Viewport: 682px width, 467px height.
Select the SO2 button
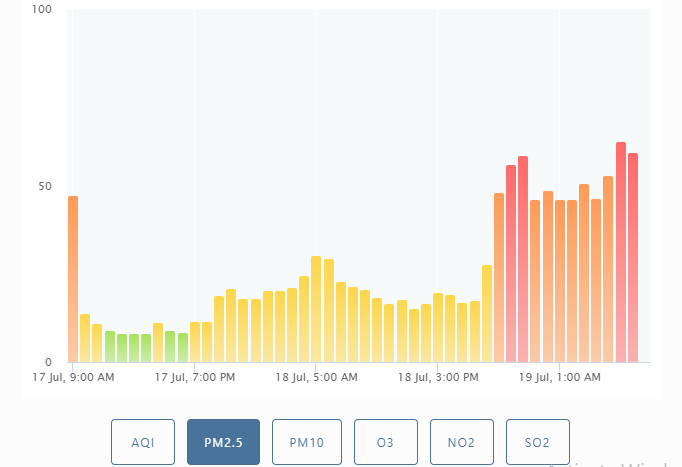537,442
